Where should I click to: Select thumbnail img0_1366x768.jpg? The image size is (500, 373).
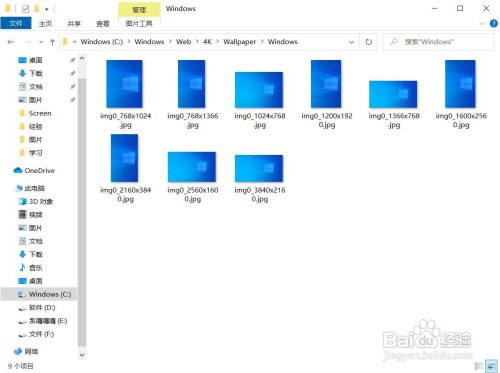393,94
